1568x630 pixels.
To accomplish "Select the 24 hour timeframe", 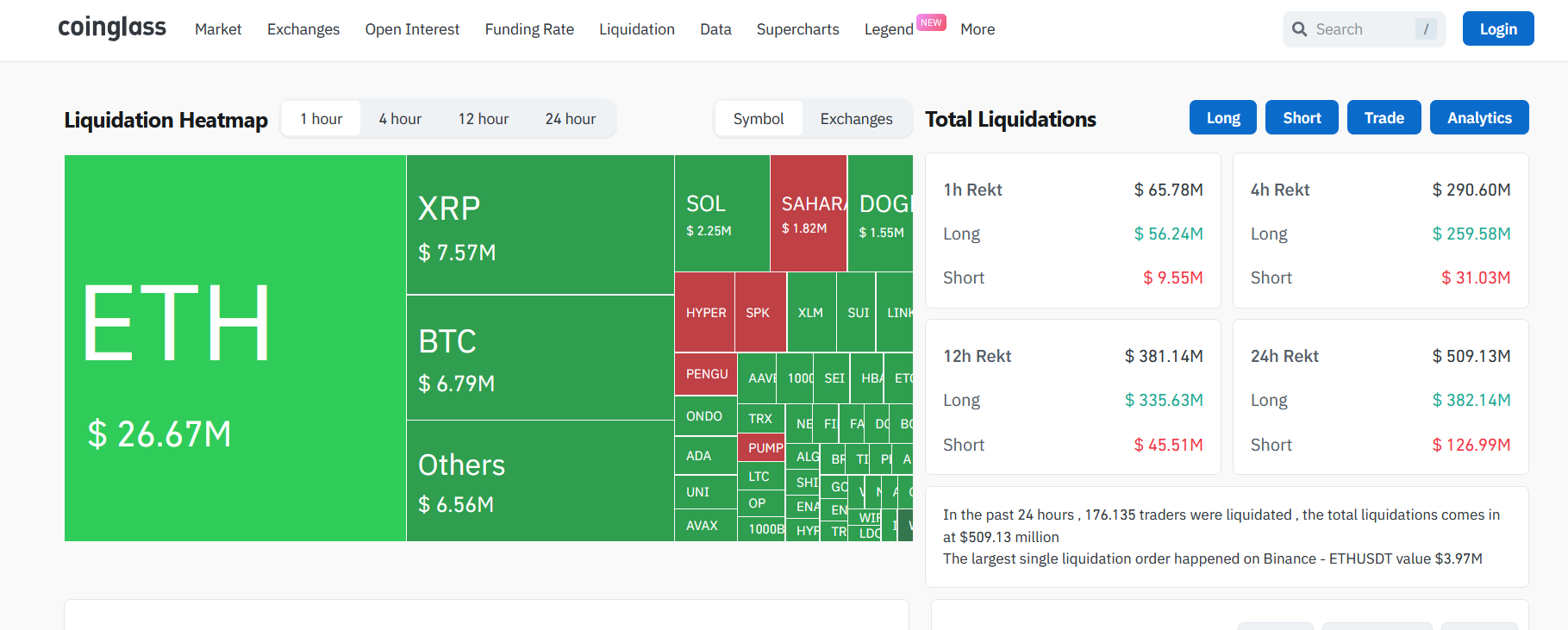I will click(571, 119).
